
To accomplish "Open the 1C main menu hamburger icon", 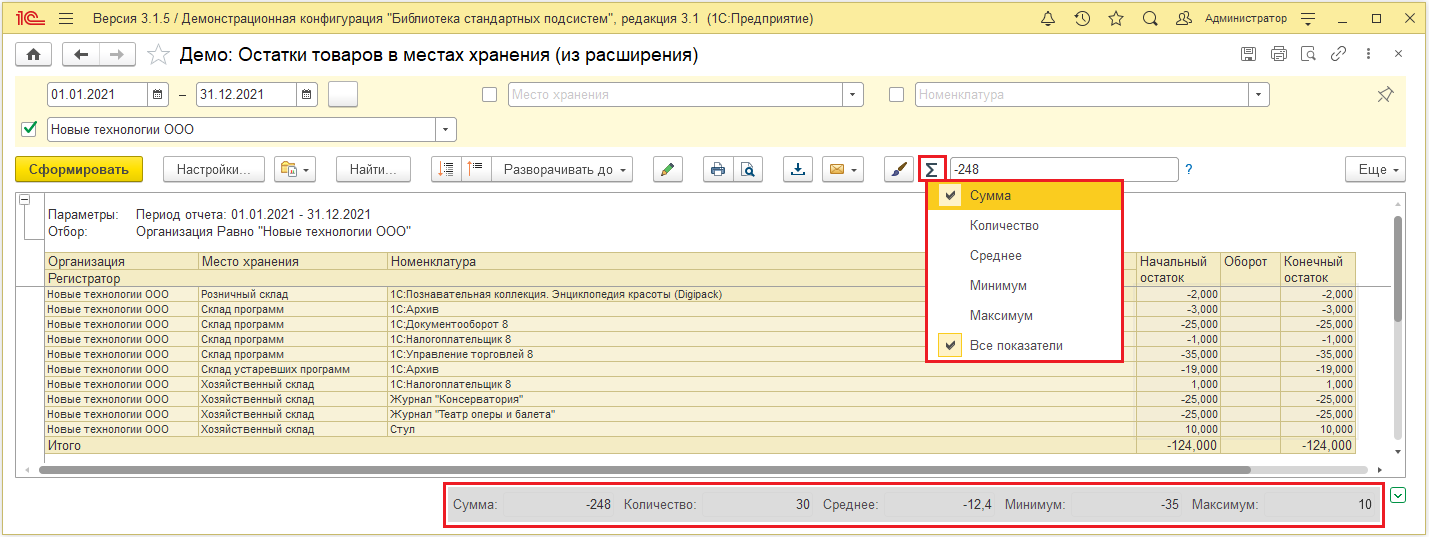I will pos(66,19).
